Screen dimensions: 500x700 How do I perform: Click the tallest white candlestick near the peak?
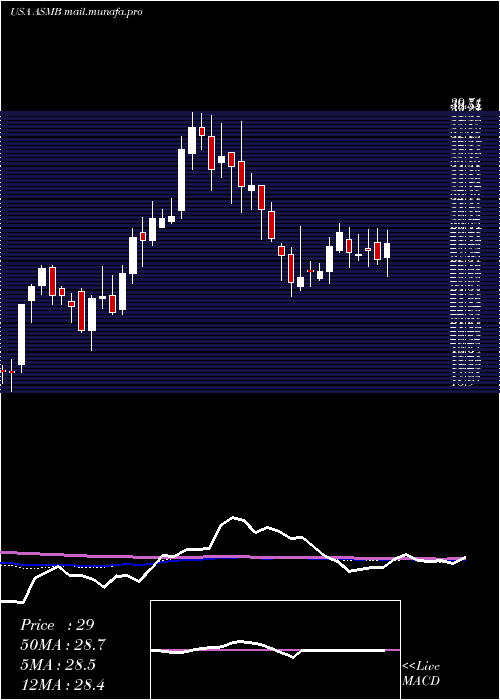click(x=181, y=180)
